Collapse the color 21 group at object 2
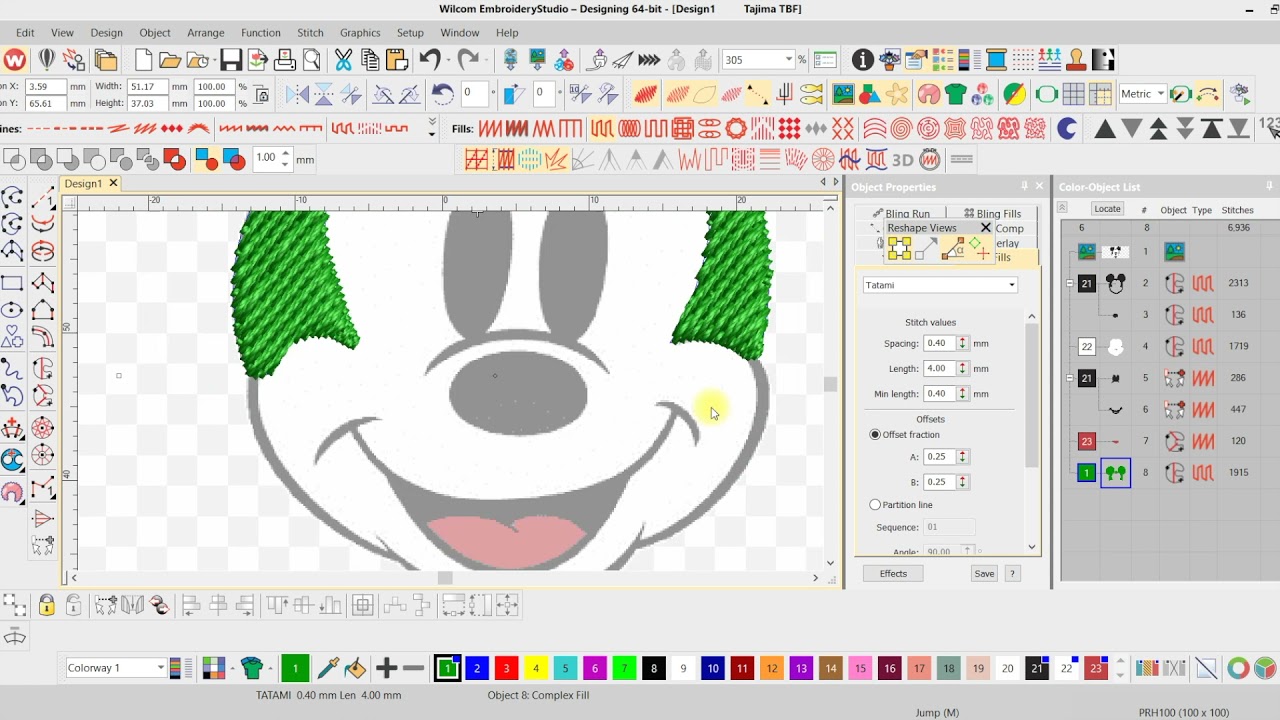This screenshot has width=1280, height=720. click(1069, 283)
